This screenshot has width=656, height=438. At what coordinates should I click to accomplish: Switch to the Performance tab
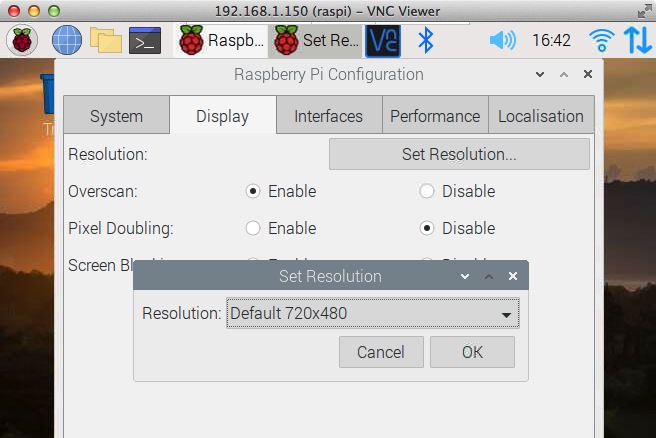point(435,116)
